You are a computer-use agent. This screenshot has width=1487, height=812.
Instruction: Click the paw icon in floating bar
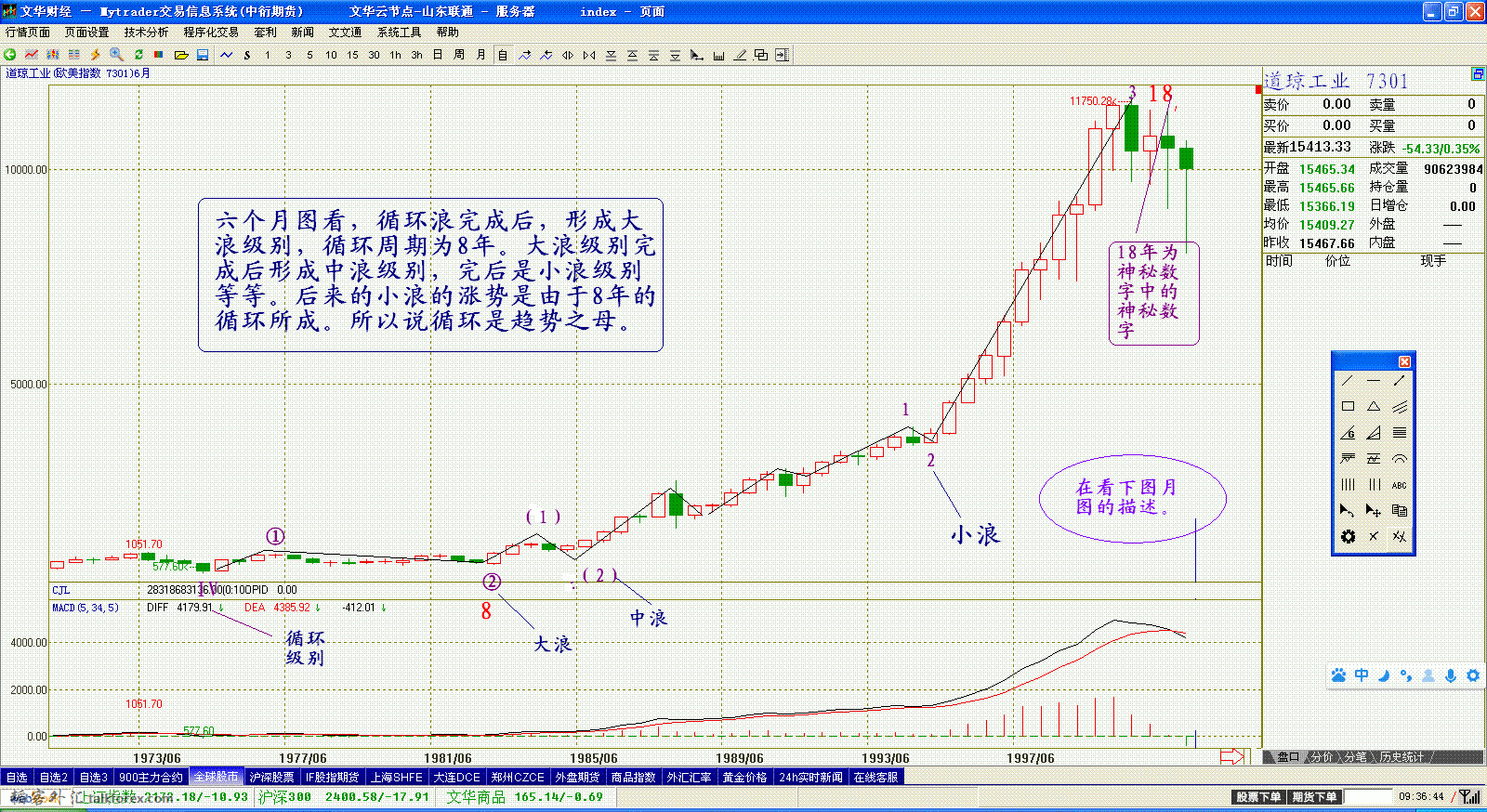(1338, 675)
